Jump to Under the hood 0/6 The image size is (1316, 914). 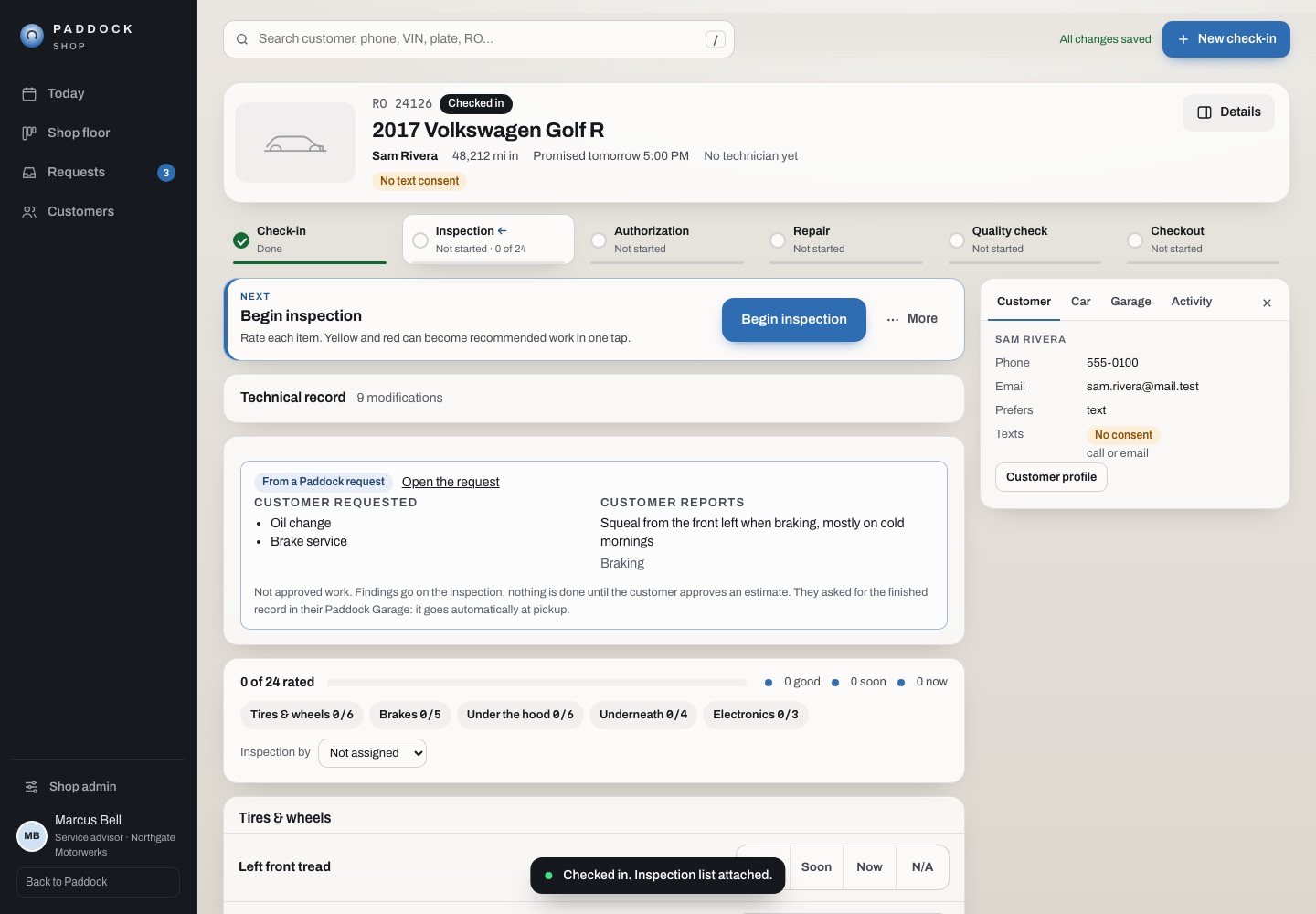[520, 715]
